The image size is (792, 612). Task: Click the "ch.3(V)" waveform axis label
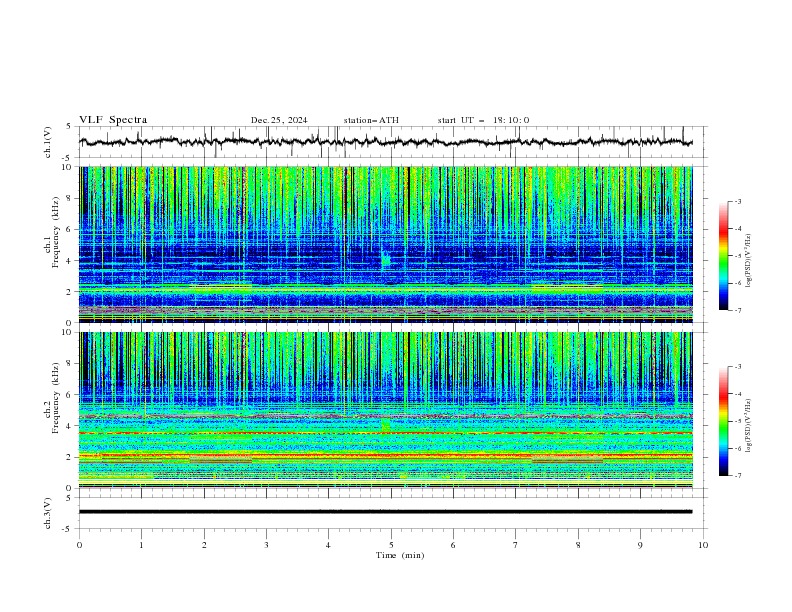48,513
